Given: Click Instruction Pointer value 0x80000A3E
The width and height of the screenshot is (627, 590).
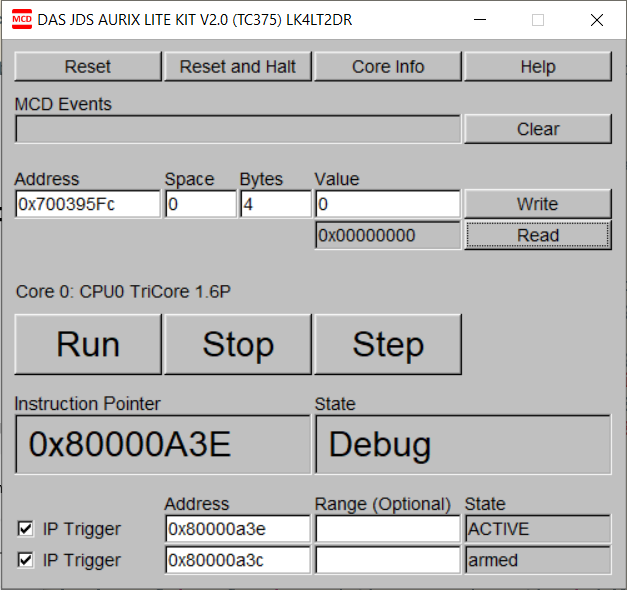Looking at the screenshot, I should coord(163,444).
